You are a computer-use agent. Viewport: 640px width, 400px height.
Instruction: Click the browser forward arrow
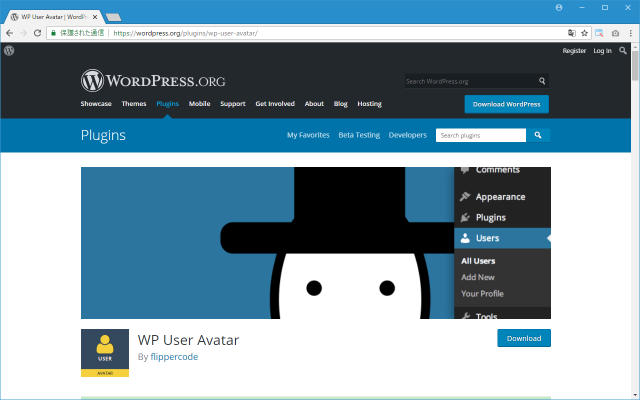[23, 33]
